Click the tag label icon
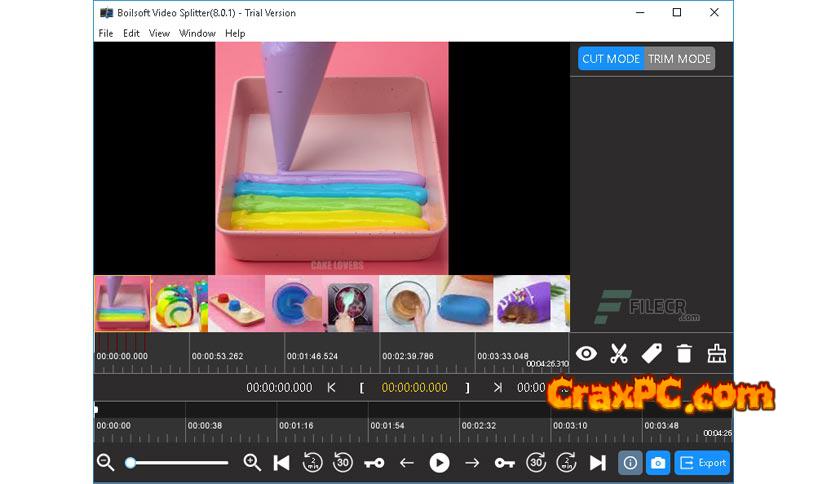The height and width of the screenshot is (484, 836). click(651, 353)
